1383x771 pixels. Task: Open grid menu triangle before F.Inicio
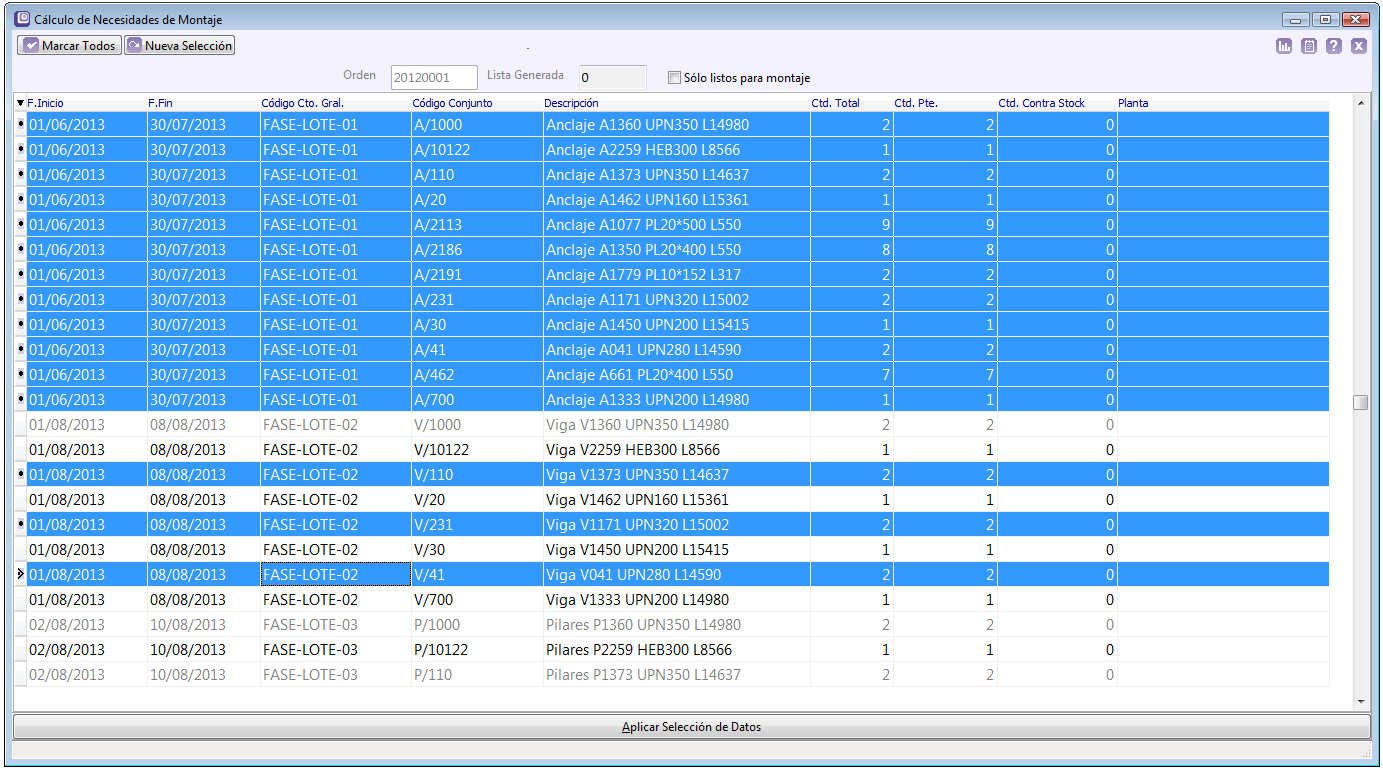20,103
